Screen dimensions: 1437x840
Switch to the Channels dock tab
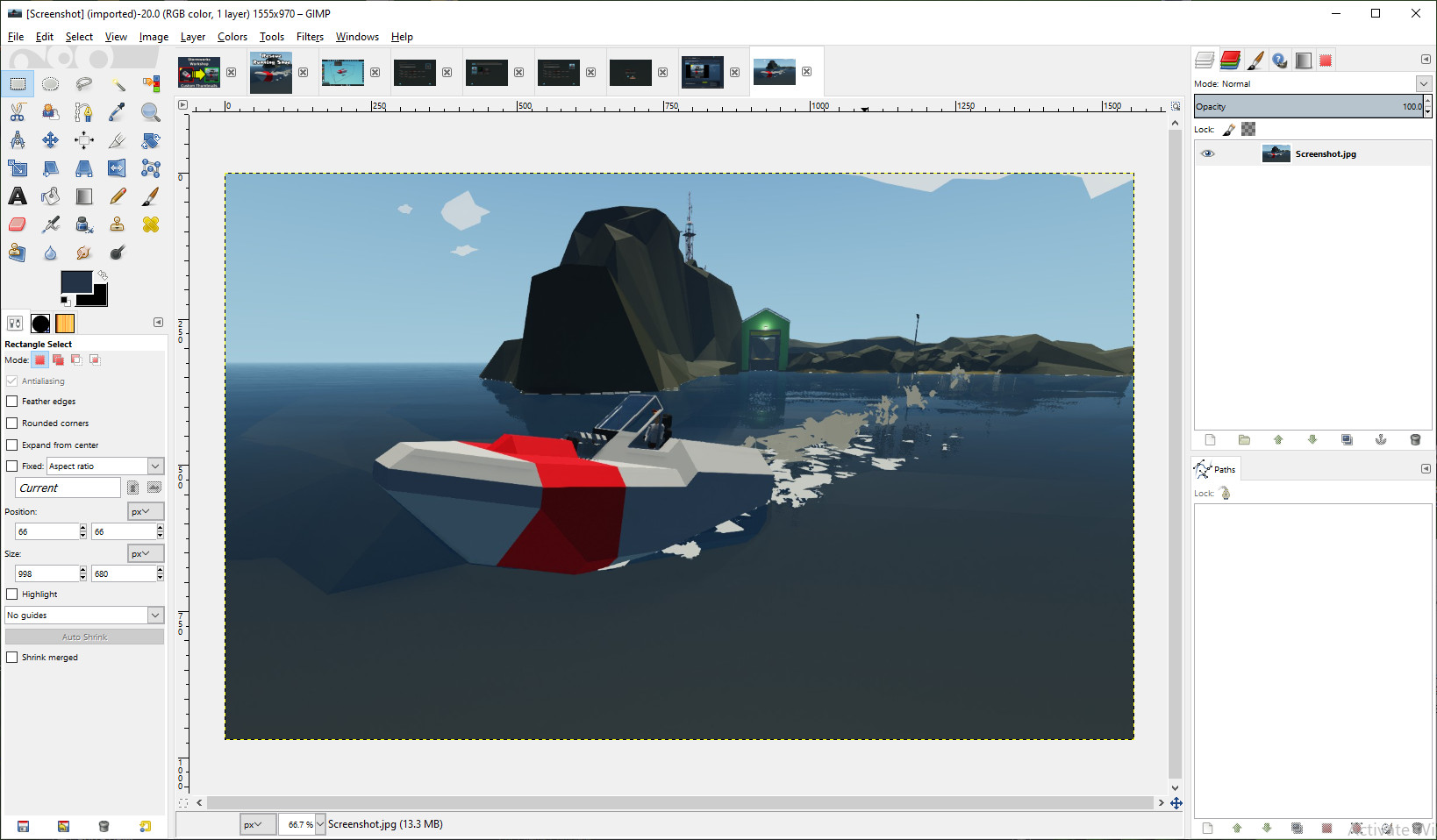1230,60
